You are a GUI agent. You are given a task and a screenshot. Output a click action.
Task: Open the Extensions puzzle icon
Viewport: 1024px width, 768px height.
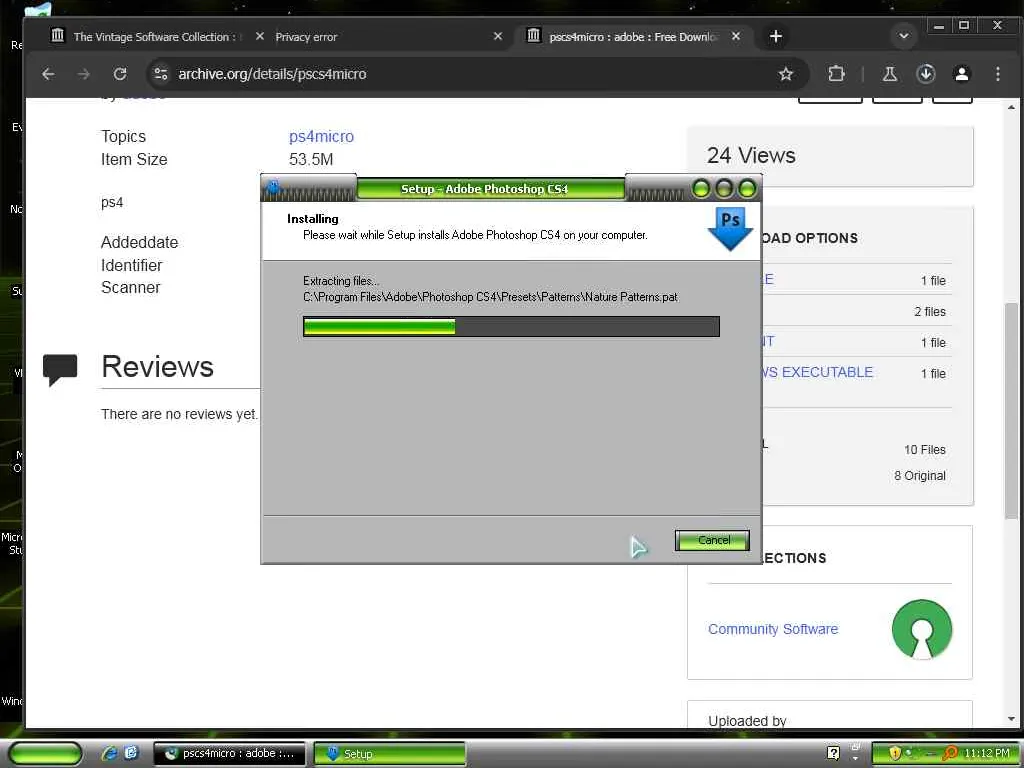836,74
